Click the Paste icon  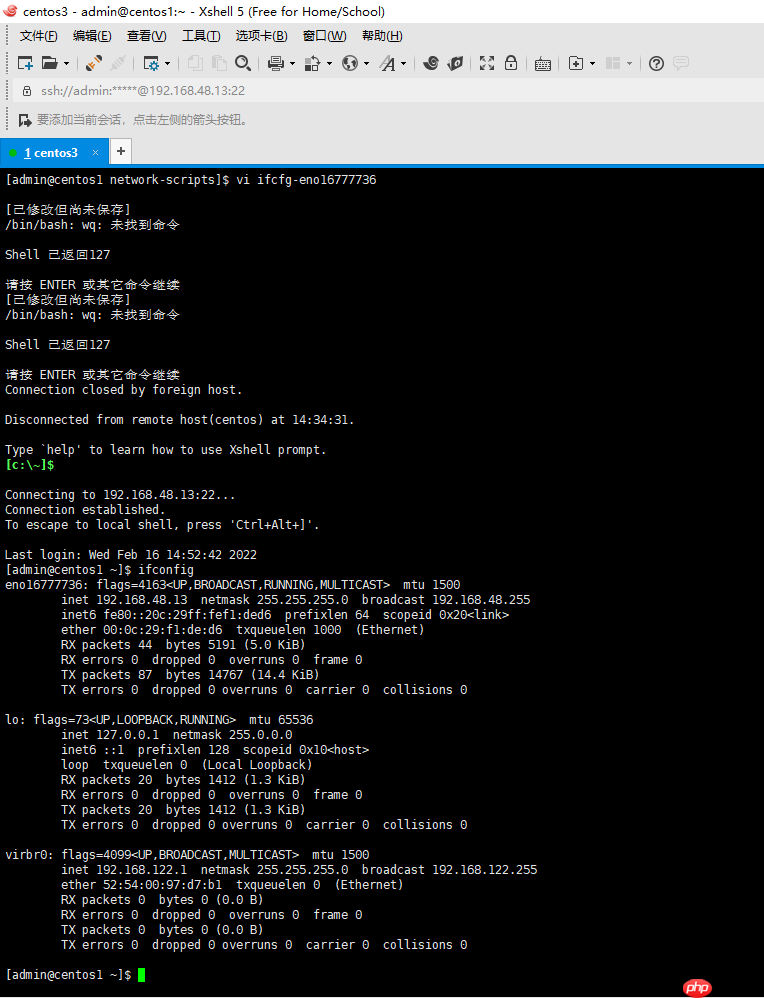click(x=220, y=63)
